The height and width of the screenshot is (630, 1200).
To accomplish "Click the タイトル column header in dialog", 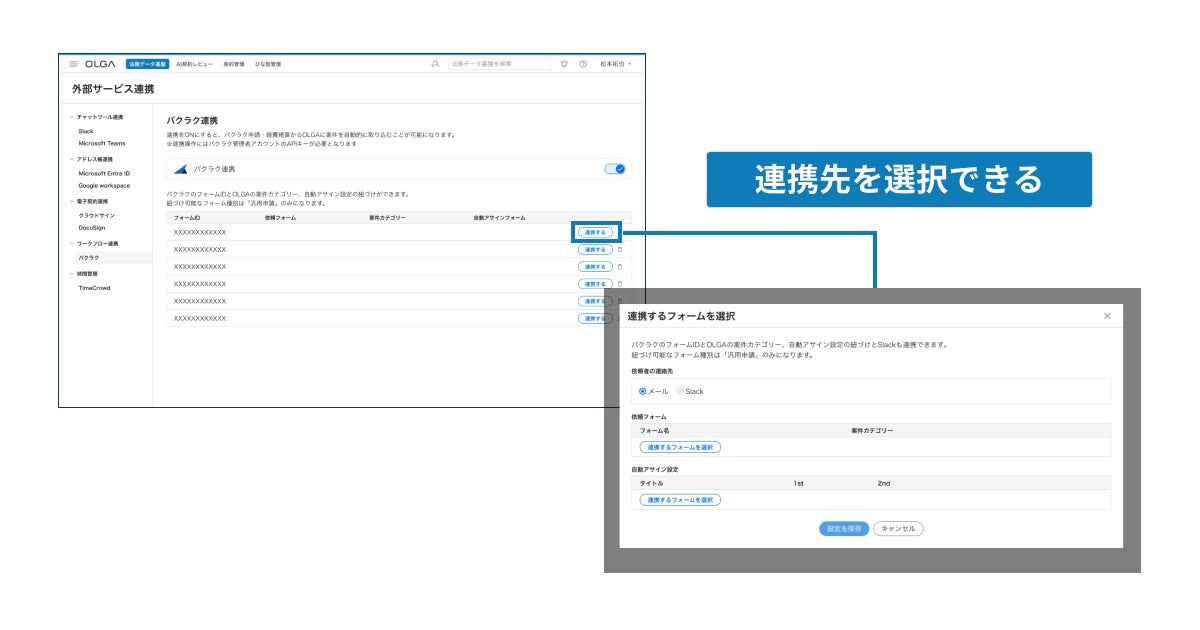I will point(651,483).
